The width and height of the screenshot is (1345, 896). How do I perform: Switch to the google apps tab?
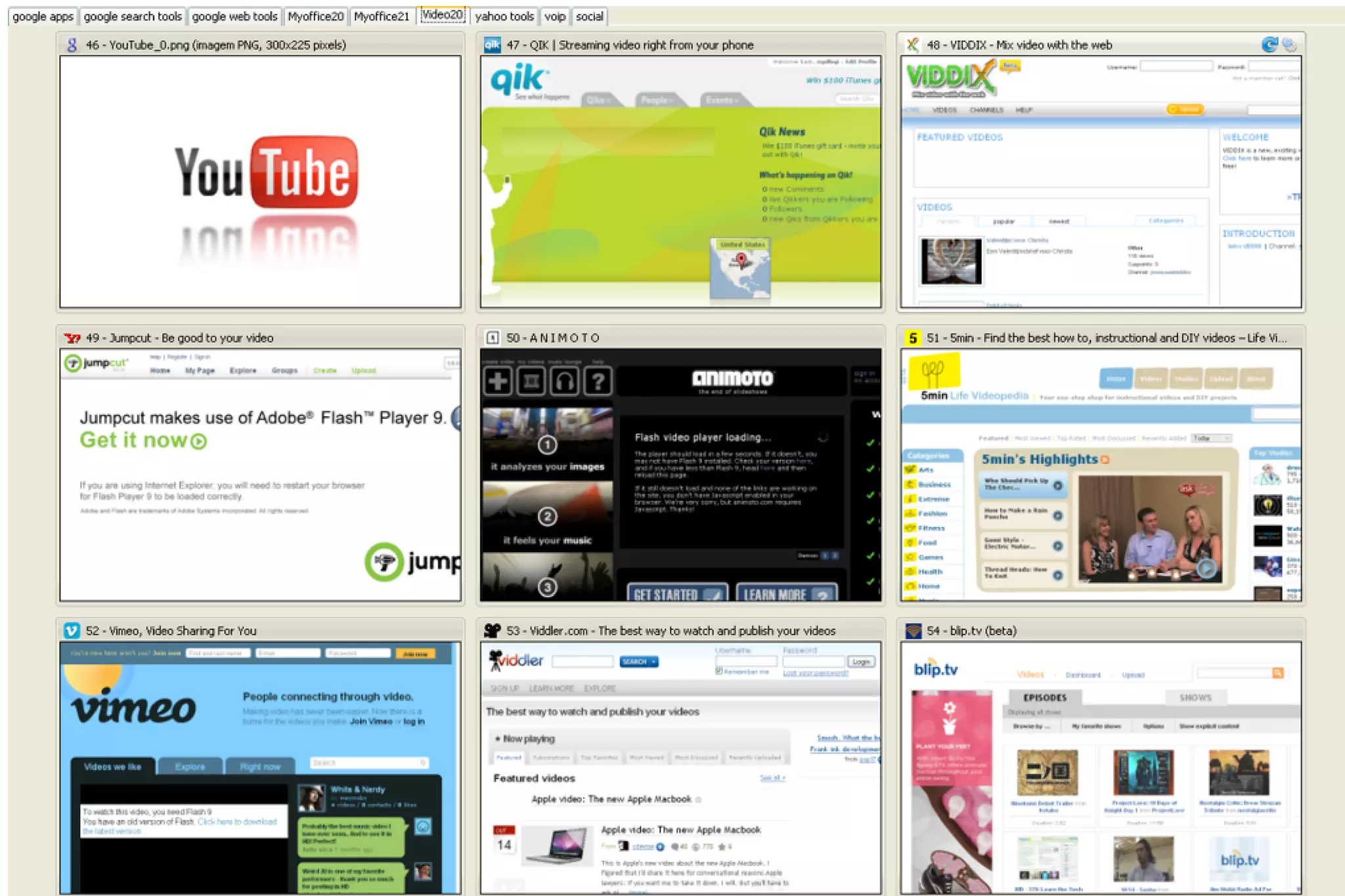43,16
